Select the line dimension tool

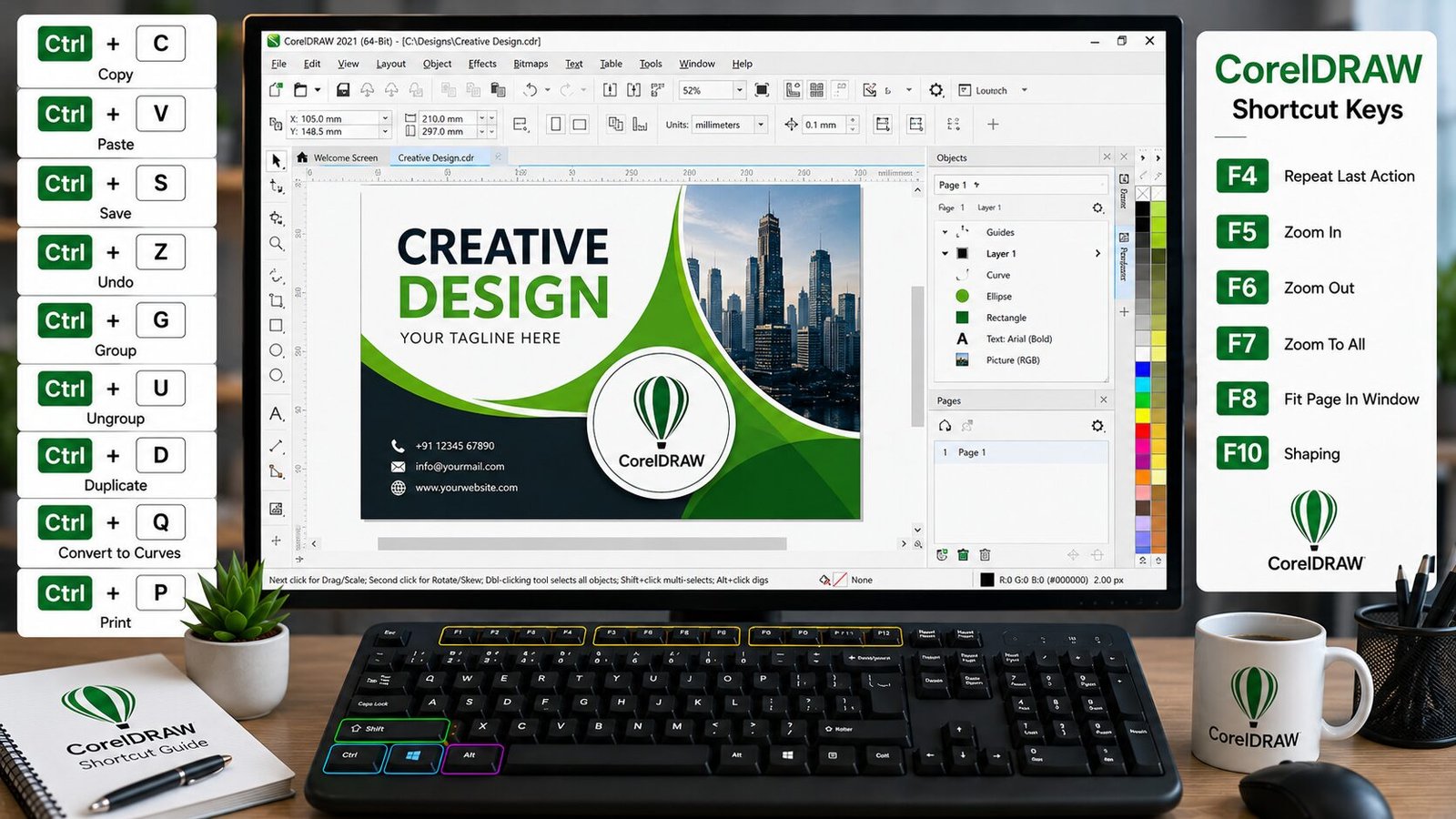(277, 446)
